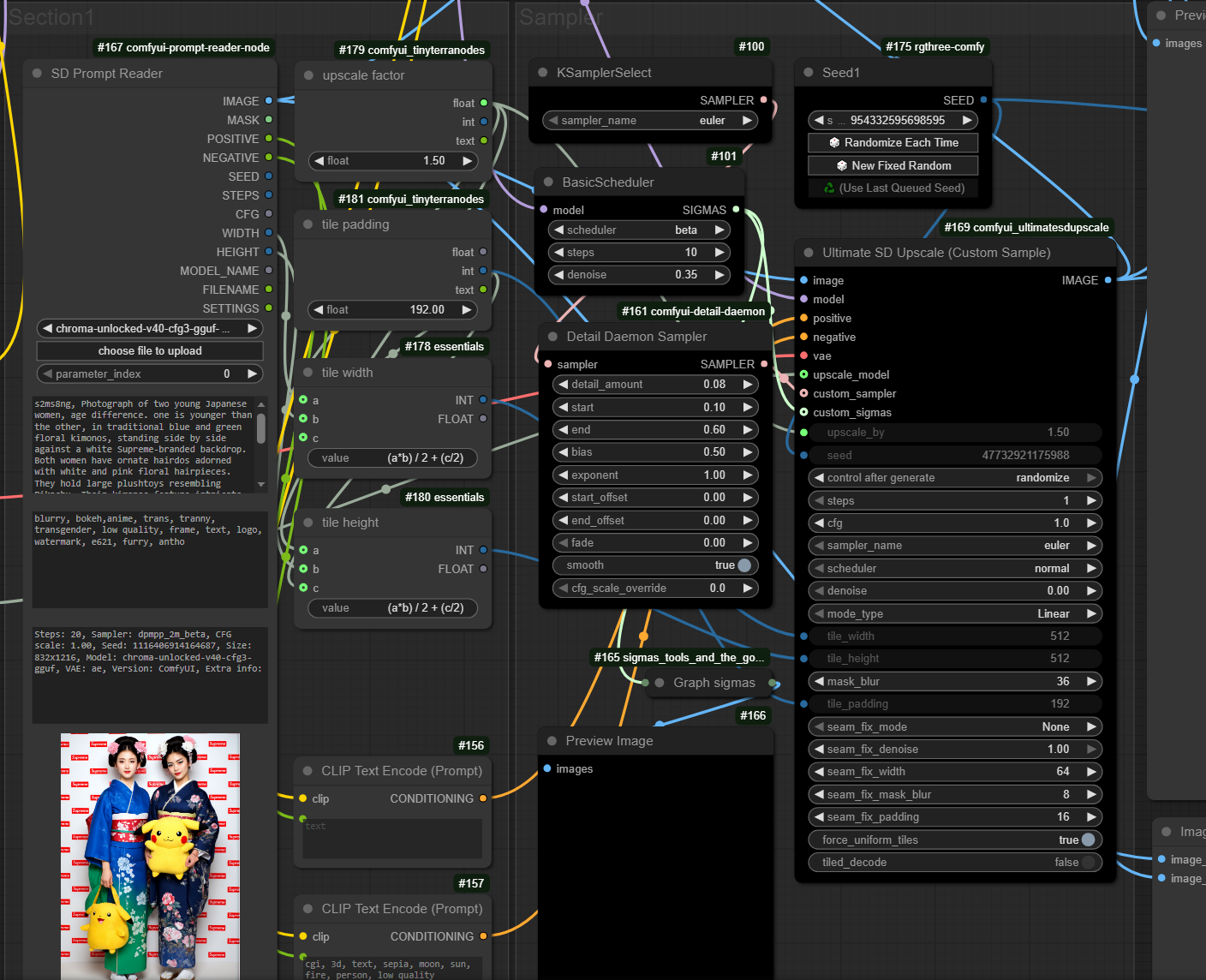Image resolution: width=1206 pixels, height=980 pixels.
Task: Open sampler_name euler dropdown in Ultimate SD Upscale
Action: pyautogui.click(x=955, y=546)
